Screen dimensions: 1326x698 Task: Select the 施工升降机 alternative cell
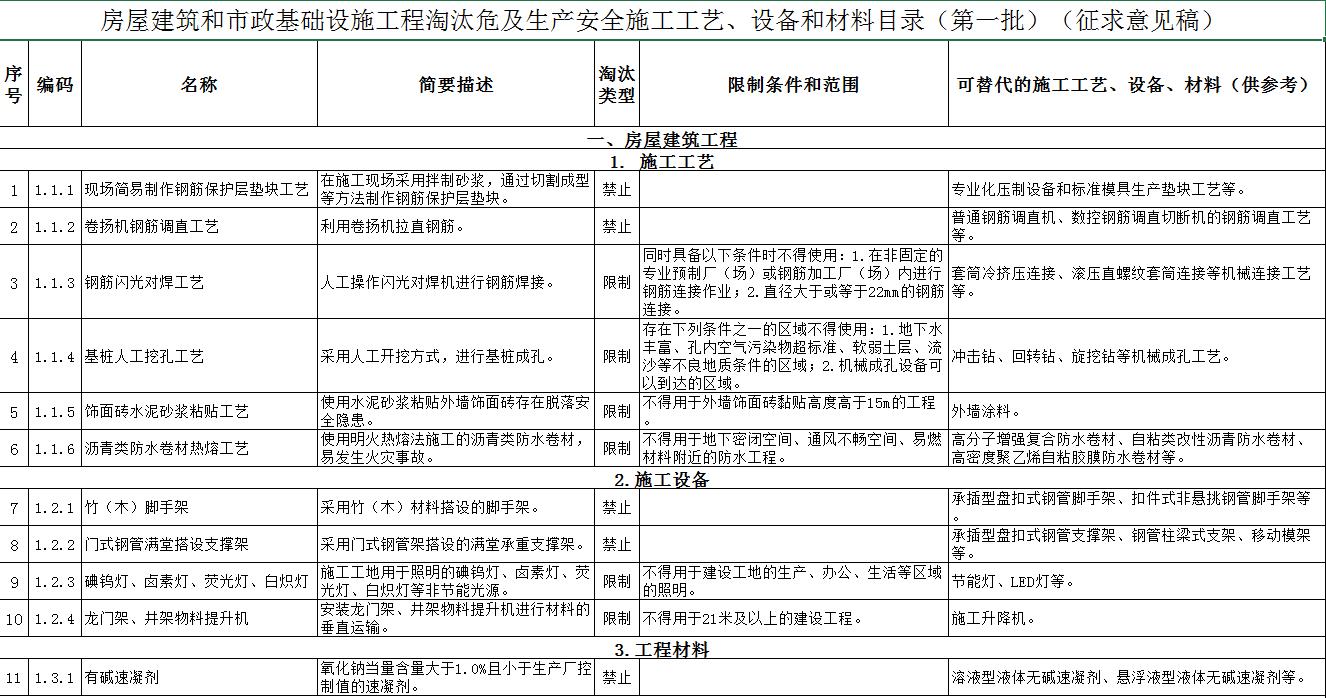(1136, 619)
